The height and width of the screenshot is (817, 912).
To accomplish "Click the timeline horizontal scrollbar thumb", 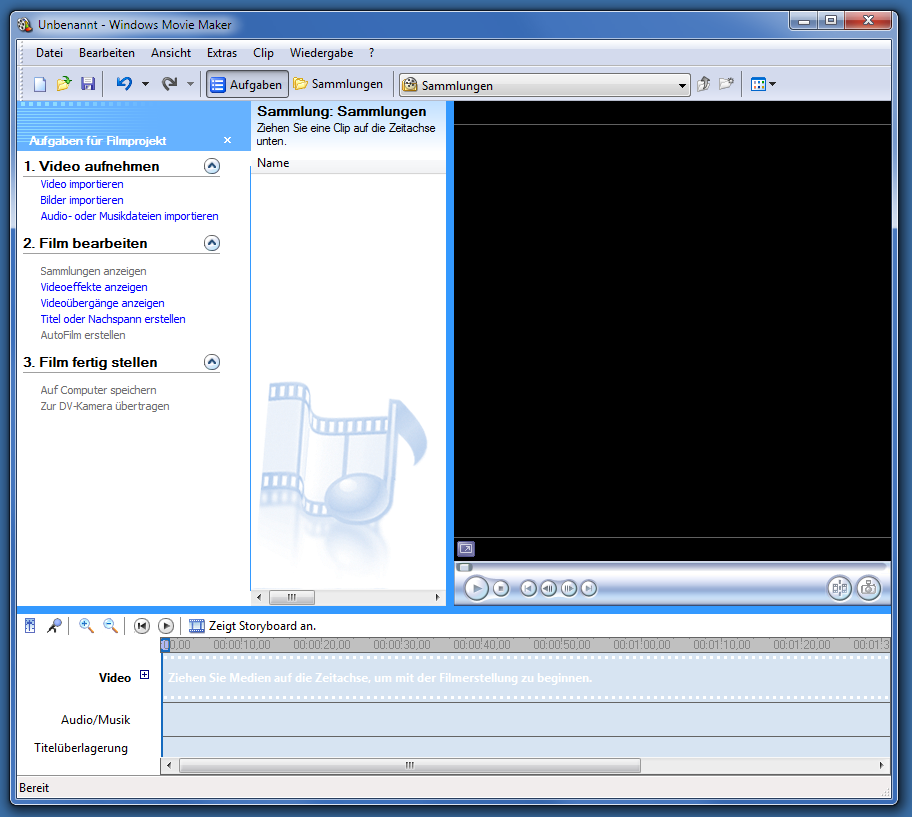I will [x=410, y=765].
